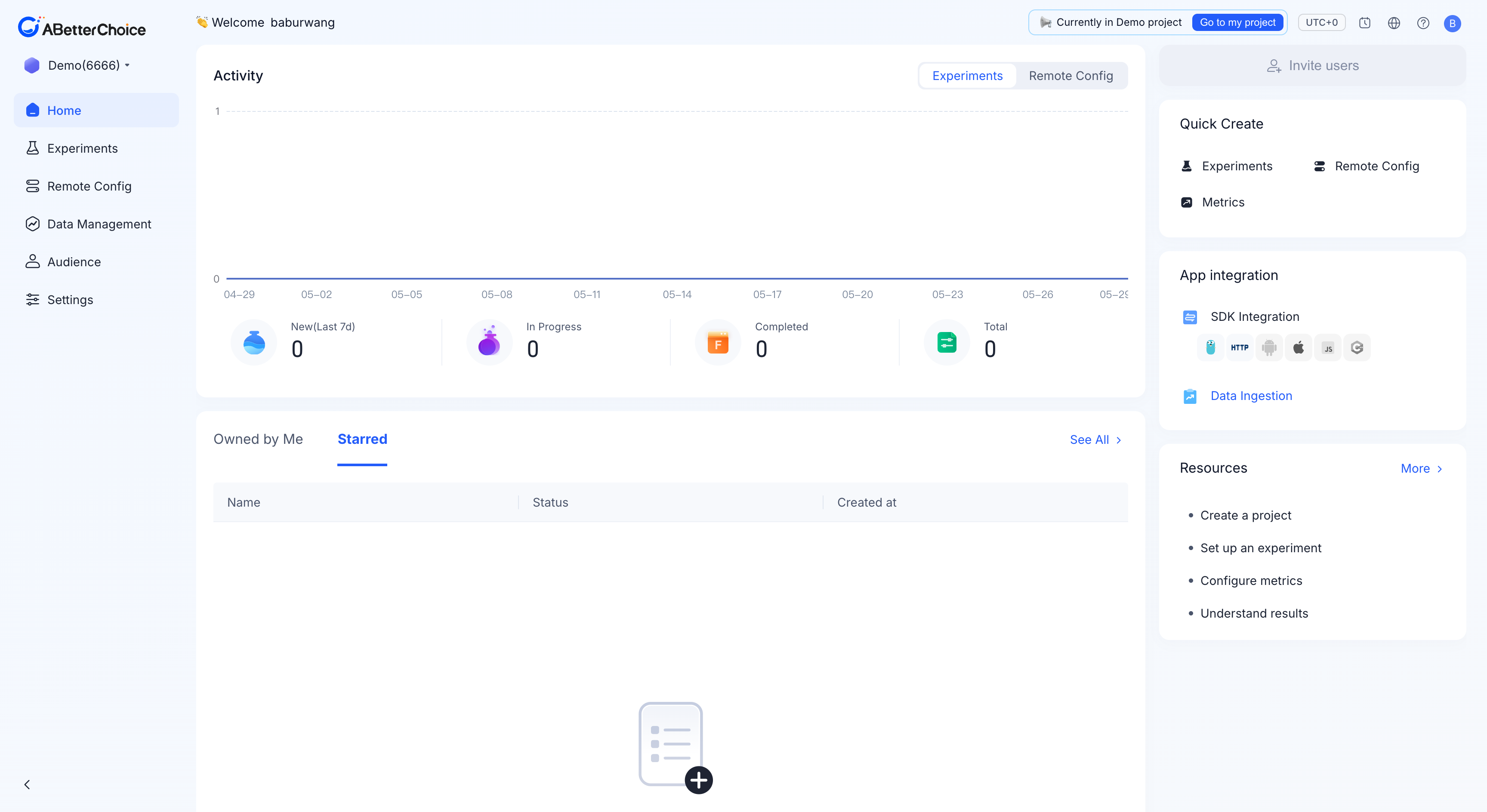Click Go to my project button
The width and height of the screenshot is (1487, 812).
tap(1237, 22)
